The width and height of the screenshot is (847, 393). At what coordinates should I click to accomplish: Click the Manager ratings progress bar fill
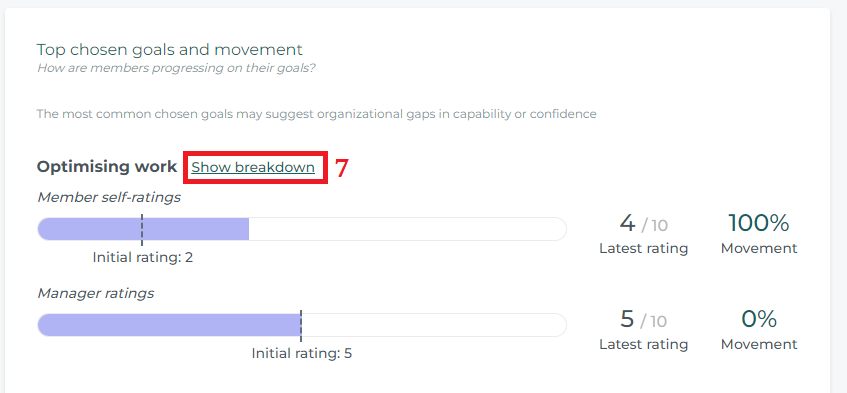coord(169,325)
